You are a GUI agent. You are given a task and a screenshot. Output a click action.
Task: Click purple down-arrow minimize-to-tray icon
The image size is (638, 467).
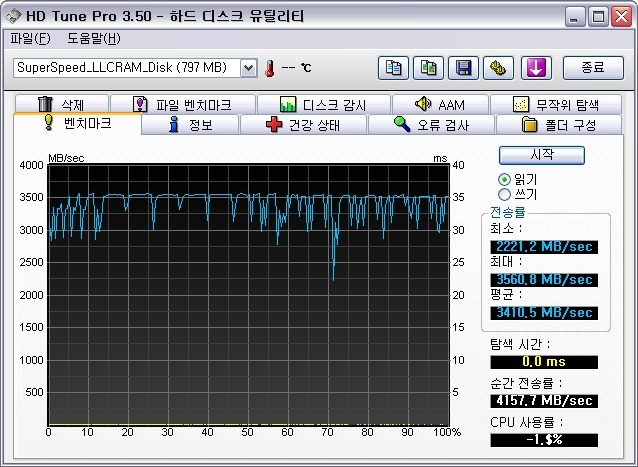point(536,68)
